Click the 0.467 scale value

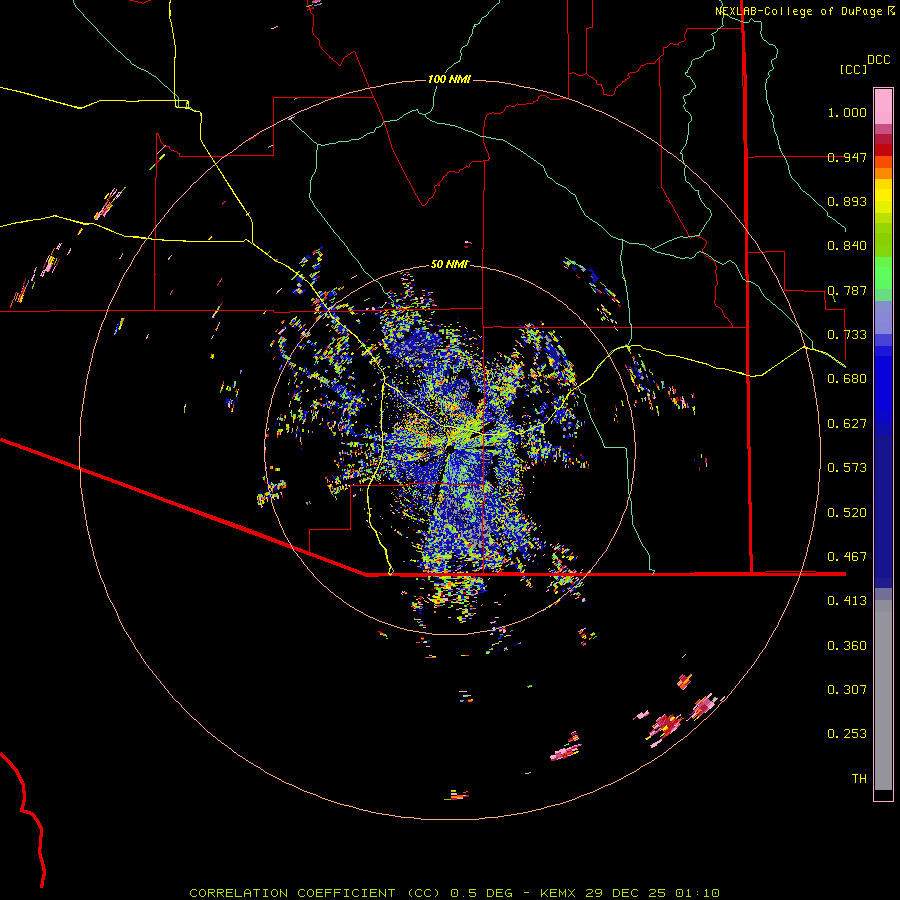[847, 557]
